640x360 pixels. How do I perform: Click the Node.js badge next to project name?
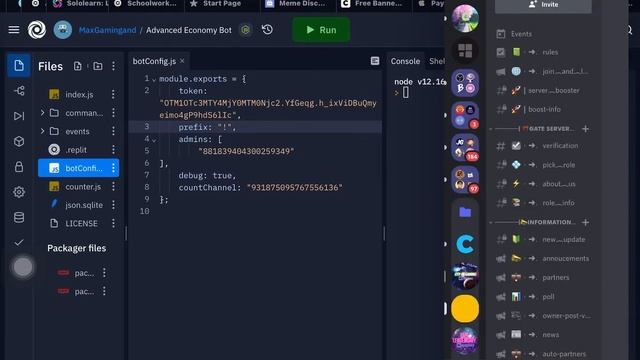click(245, 30)
